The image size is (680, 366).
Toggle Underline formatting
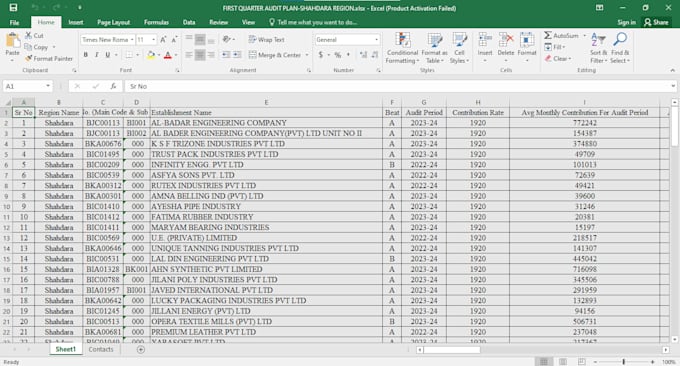[107, 55]
